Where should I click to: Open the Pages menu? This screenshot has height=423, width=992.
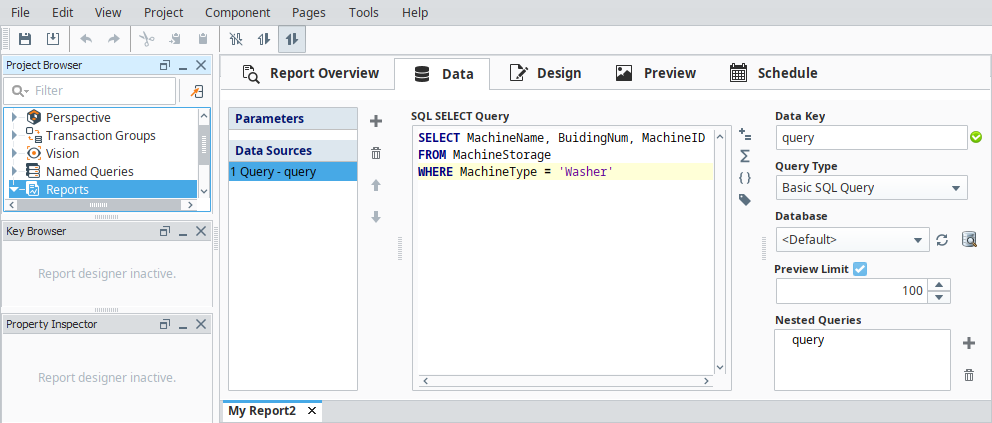point(309,13)
